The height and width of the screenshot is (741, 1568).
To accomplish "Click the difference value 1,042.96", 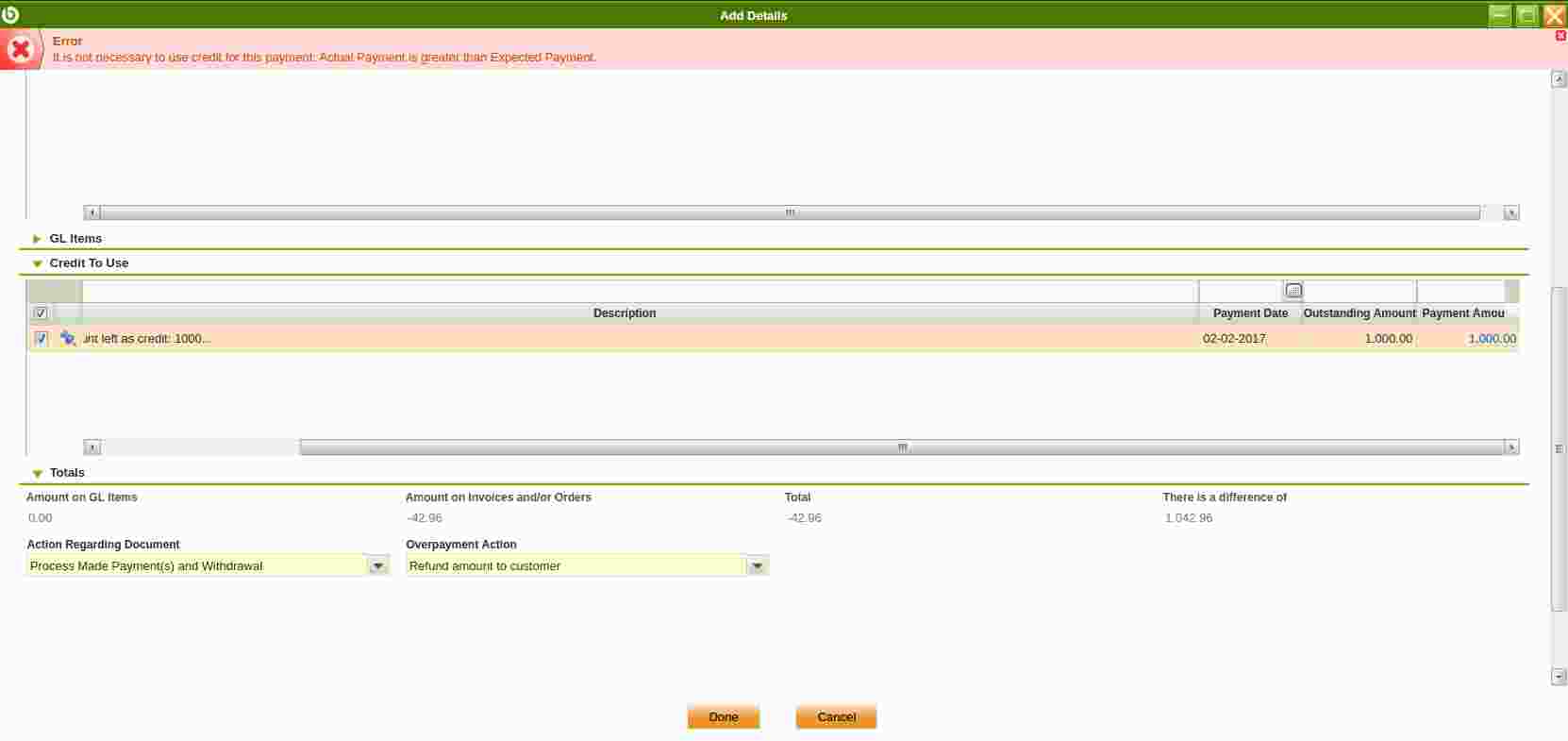I will [x=1189, y=518].
